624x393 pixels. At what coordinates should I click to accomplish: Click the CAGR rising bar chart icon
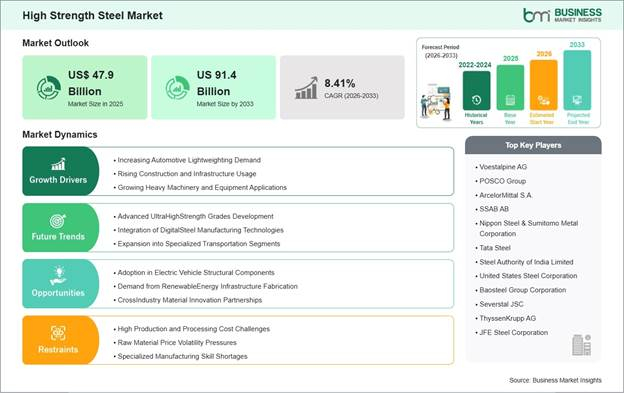[306, 88]
